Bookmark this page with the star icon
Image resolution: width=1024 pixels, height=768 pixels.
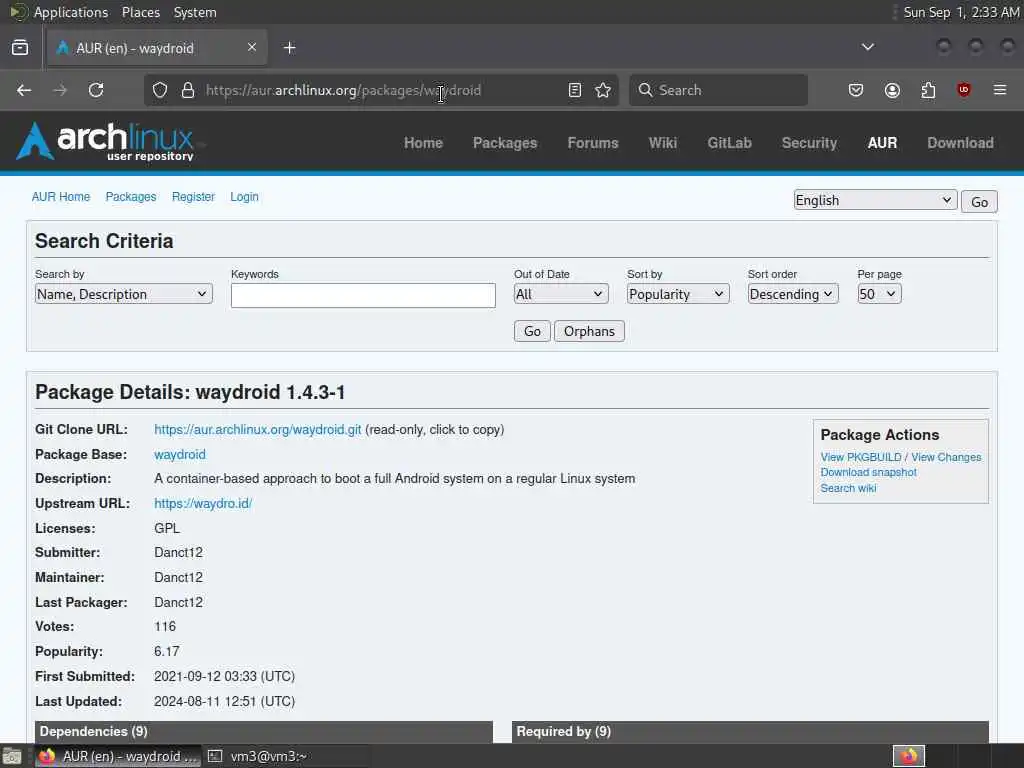click(x=603, y=90)
